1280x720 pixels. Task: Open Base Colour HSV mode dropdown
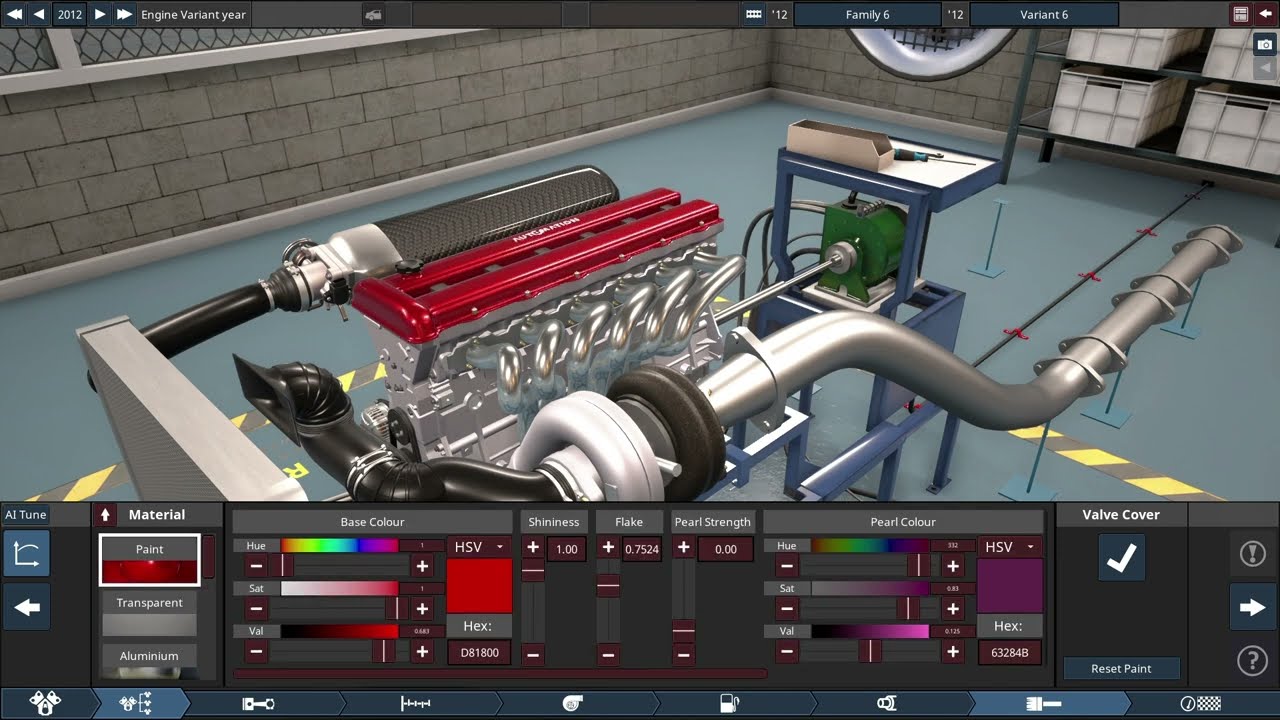(x=479, y=547)
